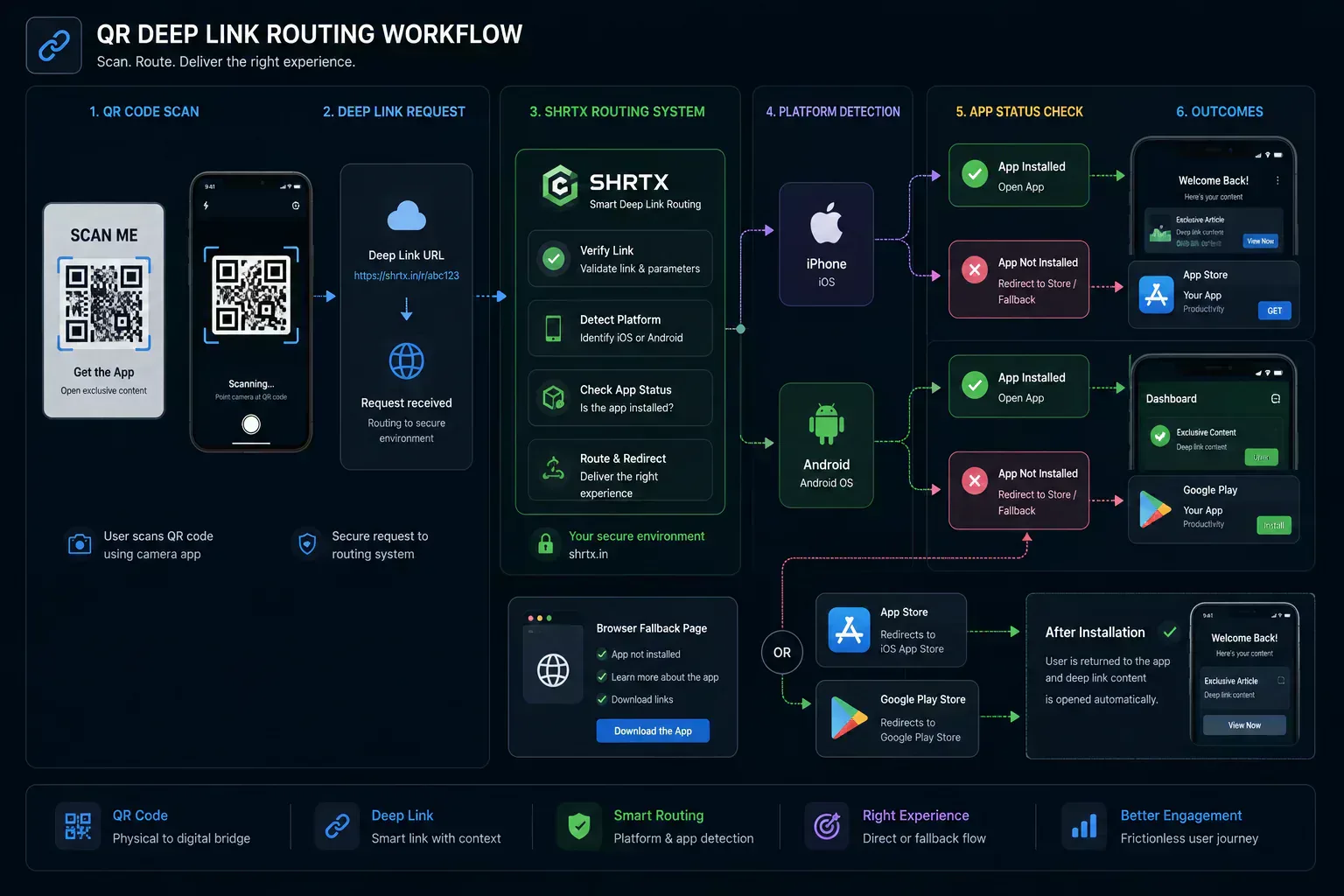Click the green check in Android App Installed card
1344x896 pixels.
tap(975, 385)
